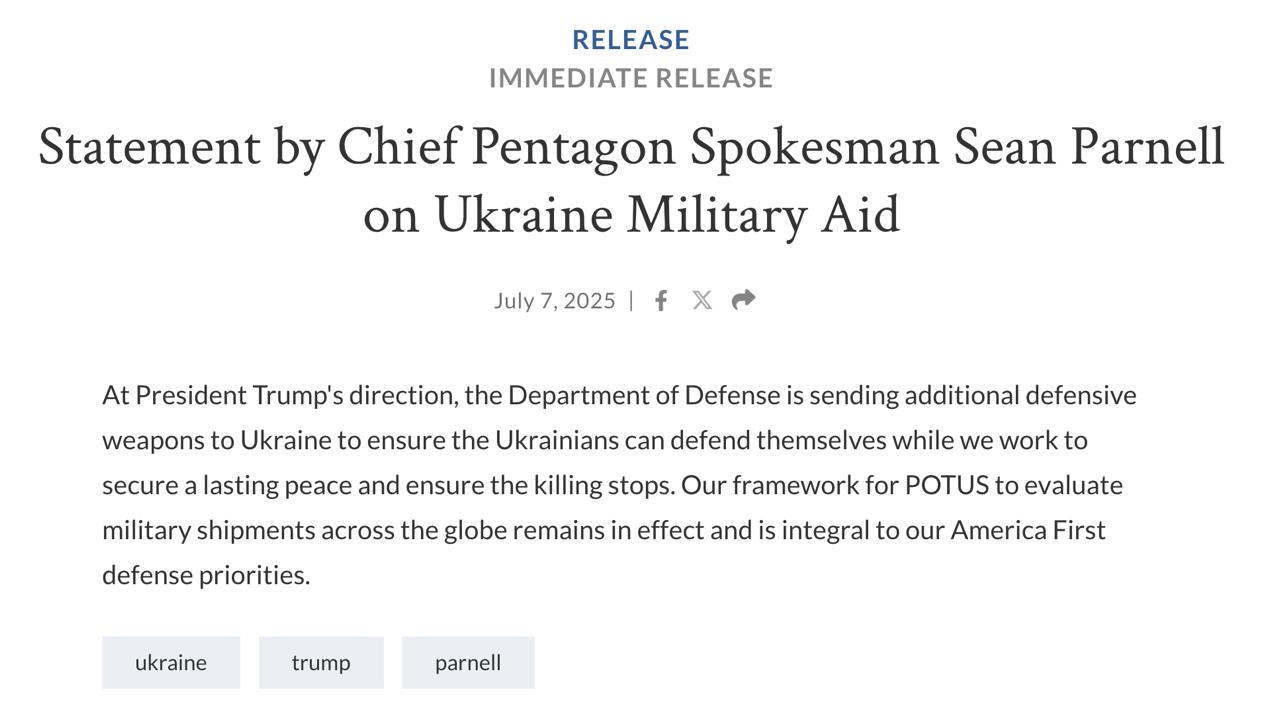Click 'Sean Parnell' in the headline
This screenshot has height=716, width=1280.
1088,147
